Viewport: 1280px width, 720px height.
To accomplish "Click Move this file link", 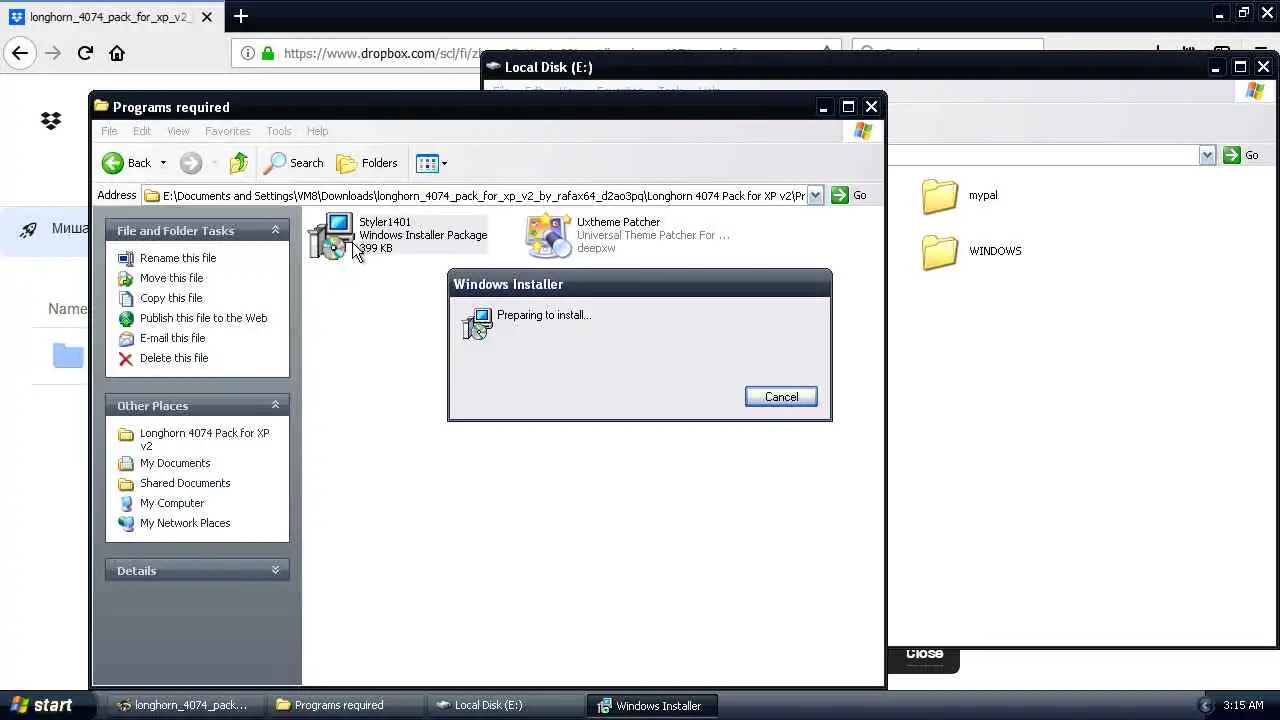I will coord(171,278).
